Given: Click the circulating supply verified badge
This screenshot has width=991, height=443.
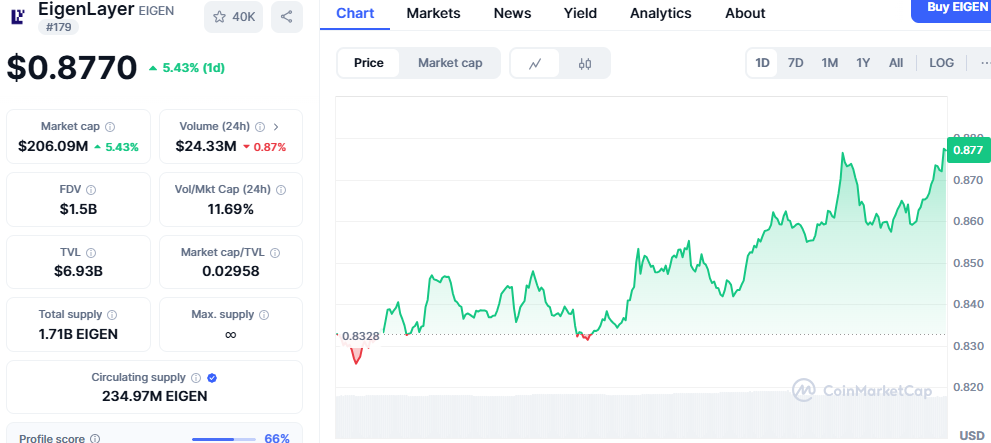Looking at the screenshot, I should (x=212, y=378).
